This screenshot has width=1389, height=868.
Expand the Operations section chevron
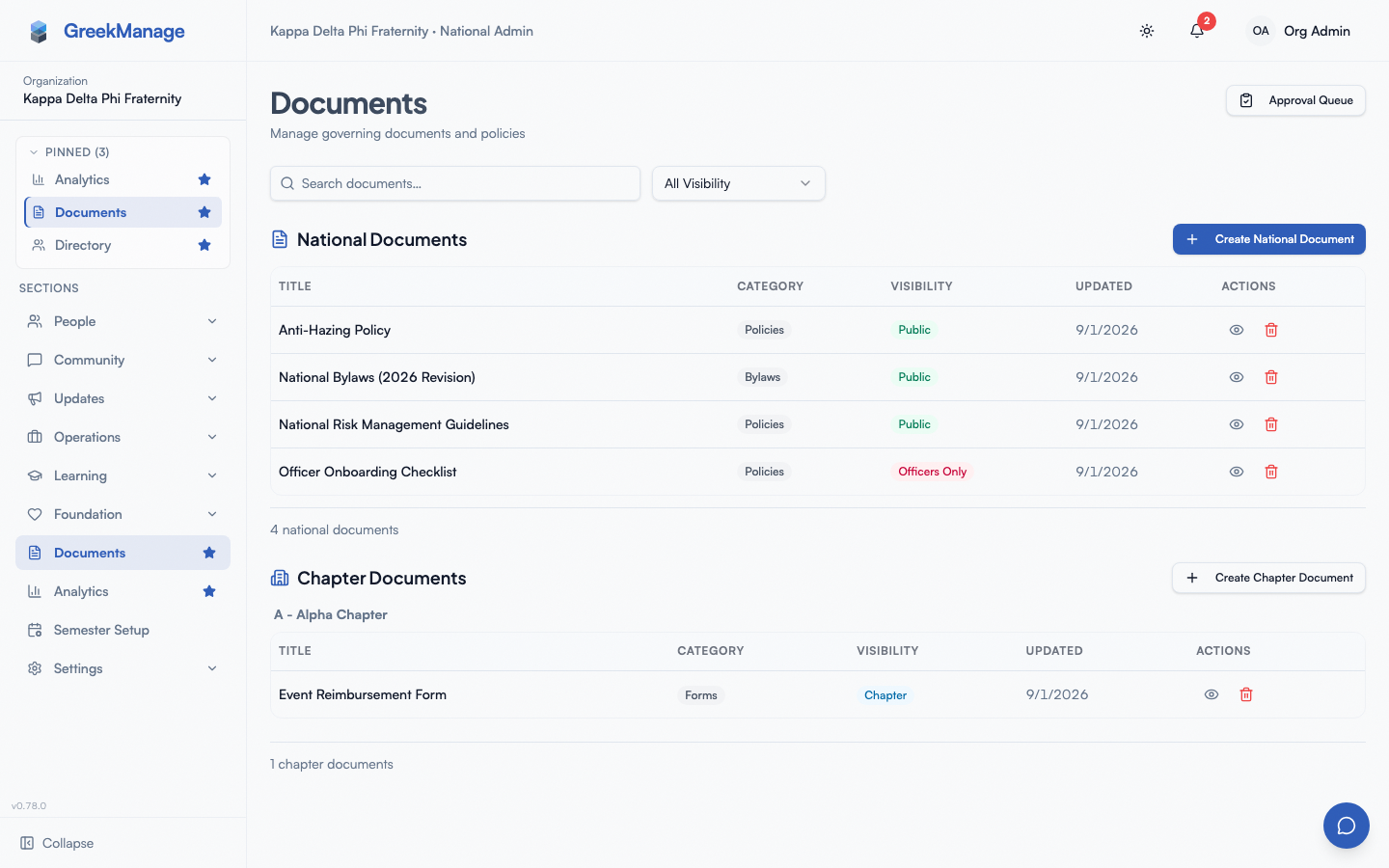pos(212,437)
